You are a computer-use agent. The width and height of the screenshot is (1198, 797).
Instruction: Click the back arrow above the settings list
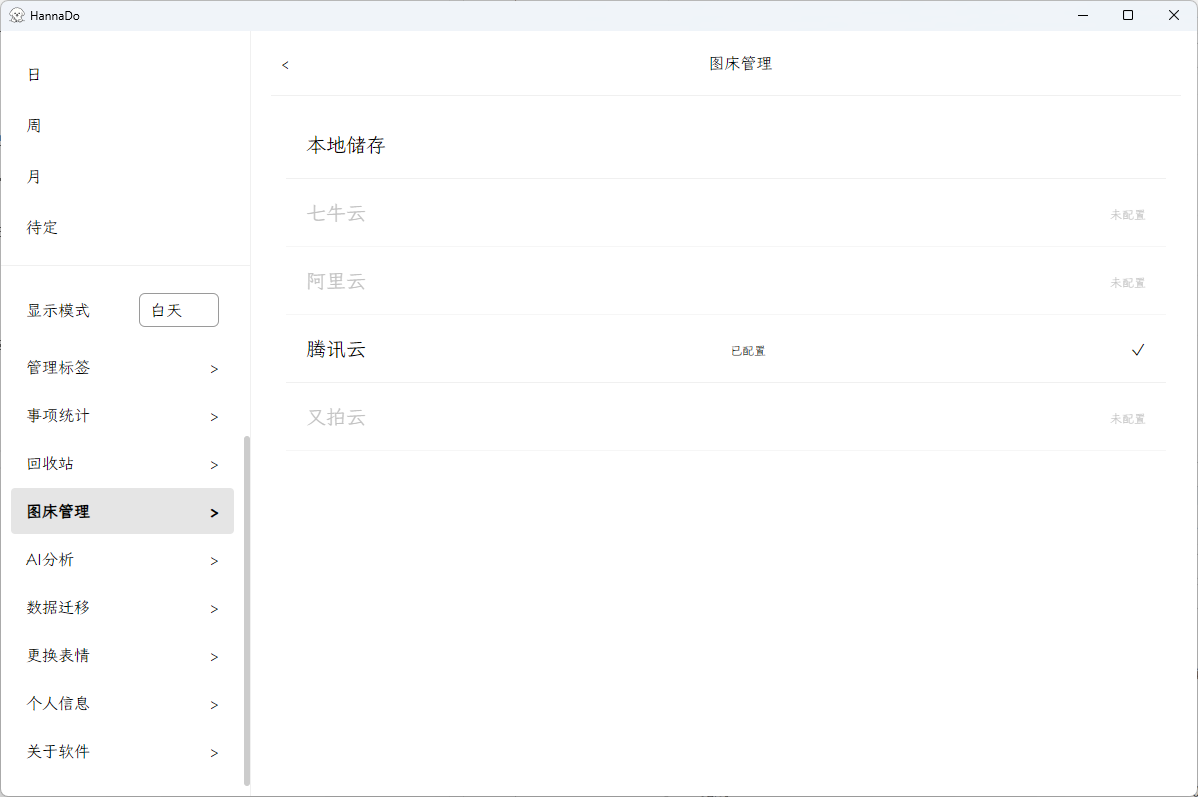(284, 64)
